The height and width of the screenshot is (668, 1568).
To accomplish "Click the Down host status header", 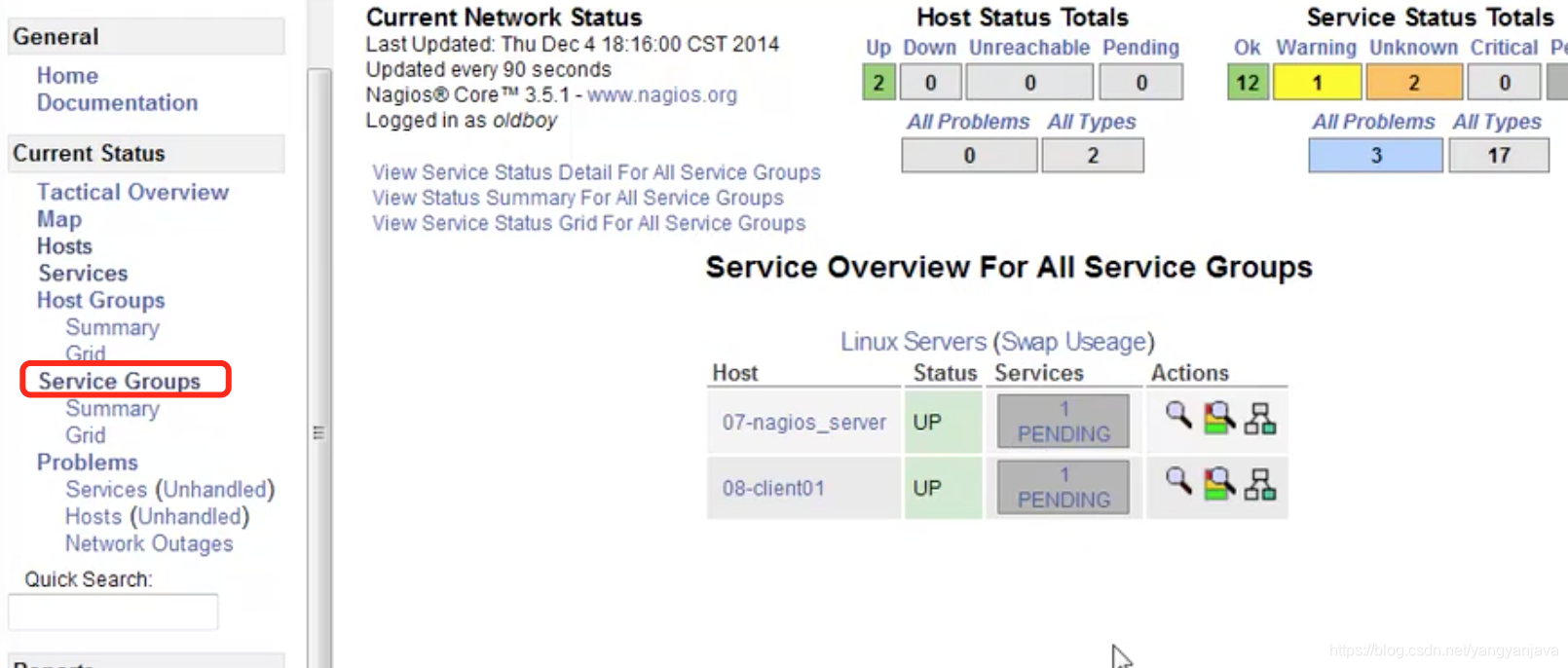I will coord(929,48).
